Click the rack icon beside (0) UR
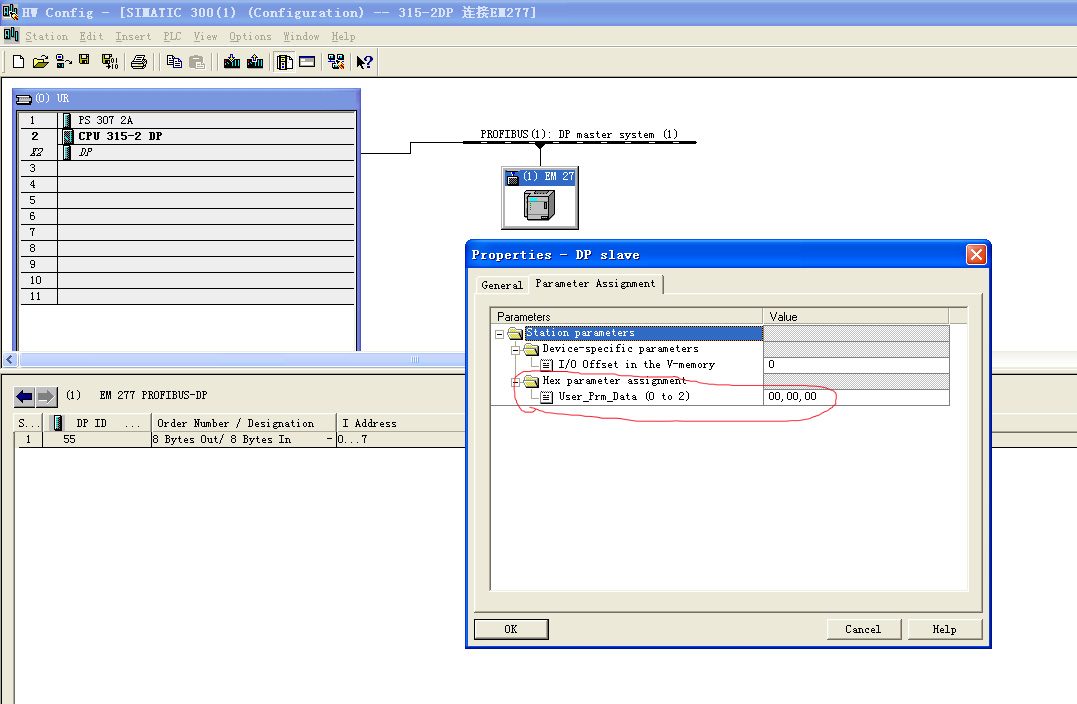The image size is (1077, 704). 24,99
